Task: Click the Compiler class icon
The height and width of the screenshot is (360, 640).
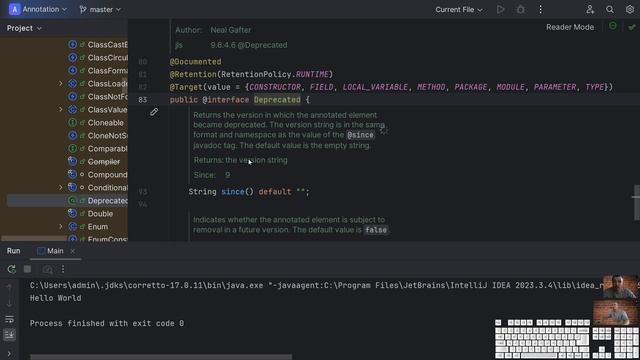Action: [x=72, y=162]
